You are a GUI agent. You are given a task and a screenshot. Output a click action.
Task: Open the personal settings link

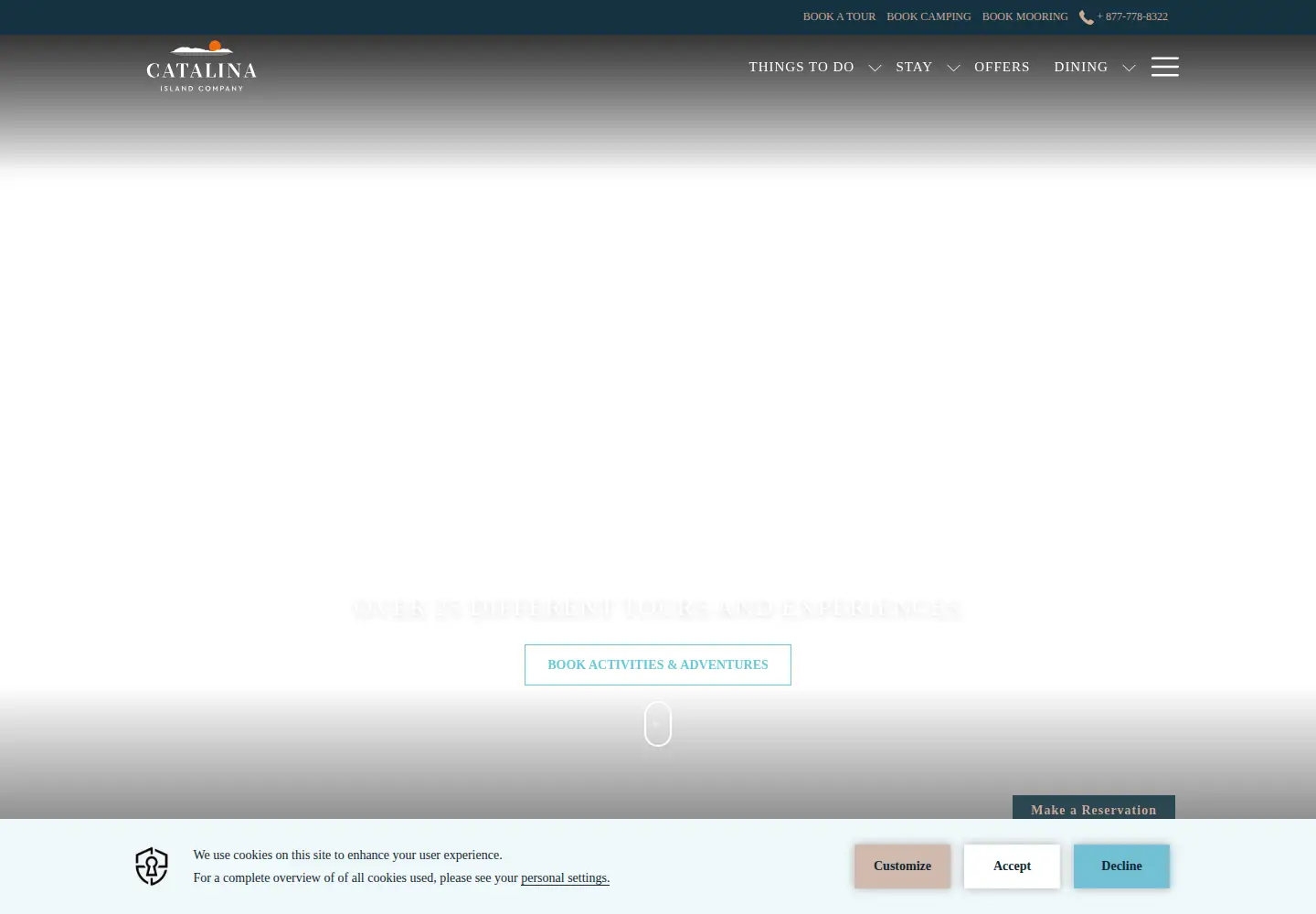click(565, 878)
